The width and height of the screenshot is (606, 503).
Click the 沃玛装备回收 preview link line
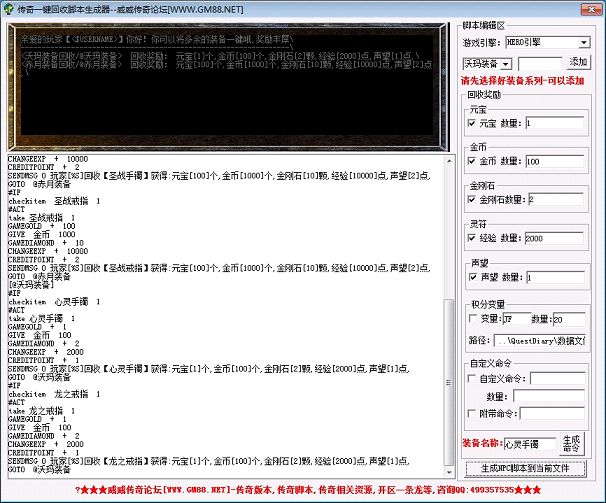tap(220, 56)
